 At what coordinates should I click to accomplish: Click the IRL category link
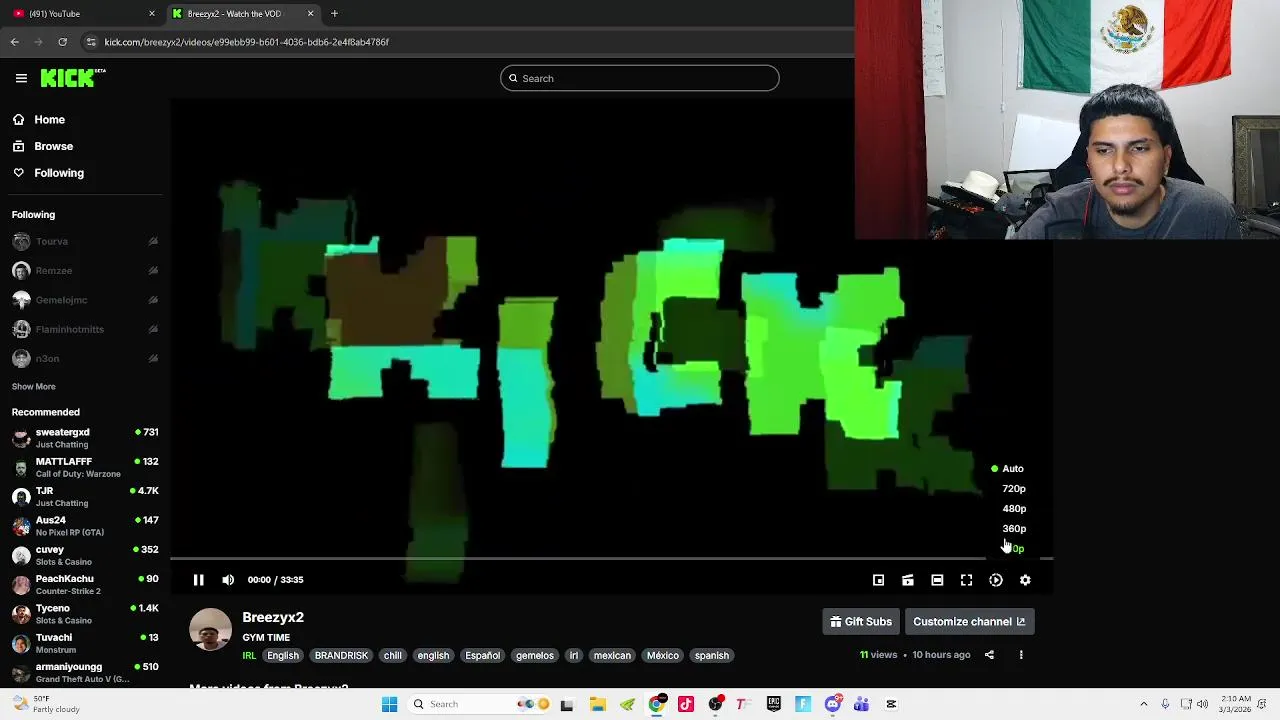249,656
